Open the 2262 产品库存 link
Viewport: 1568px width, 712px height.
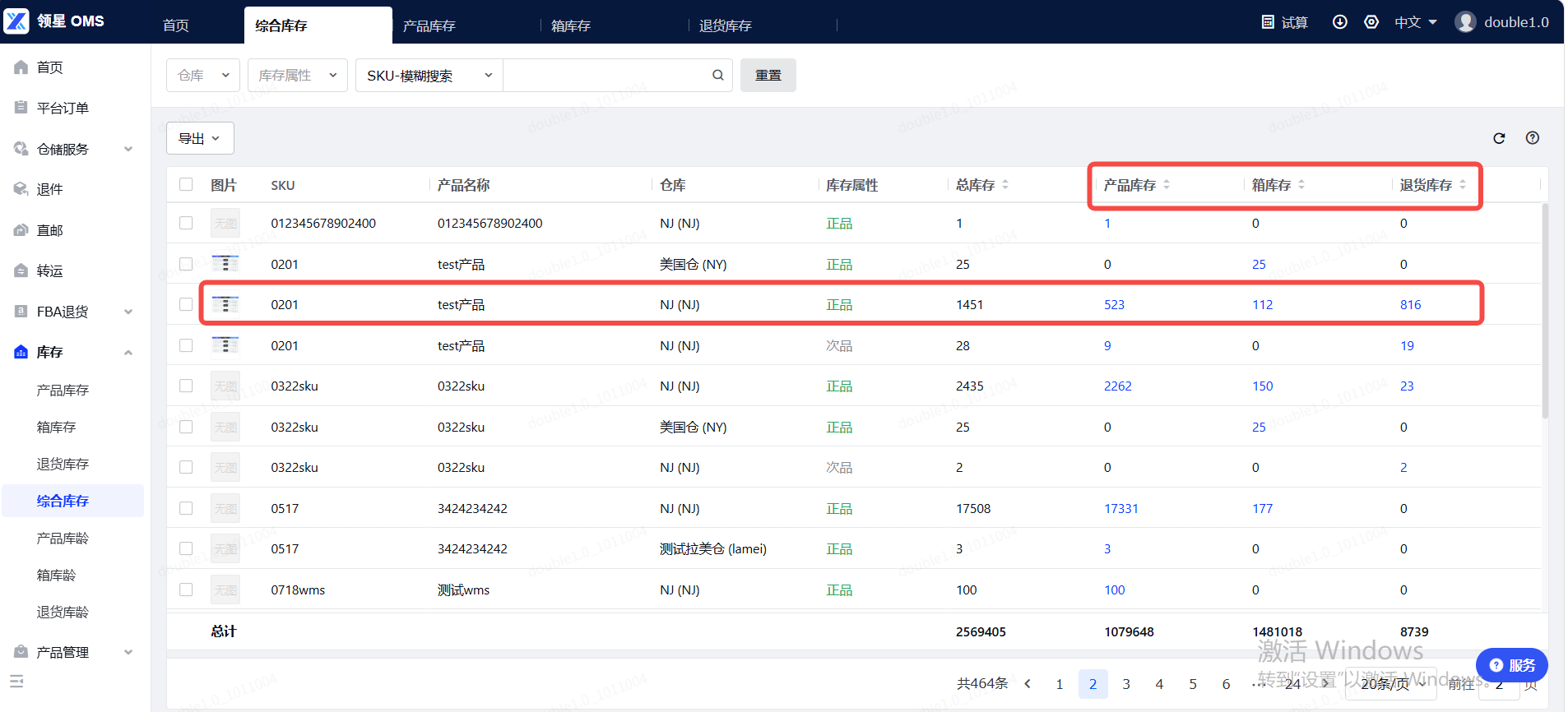[1117, 386]
